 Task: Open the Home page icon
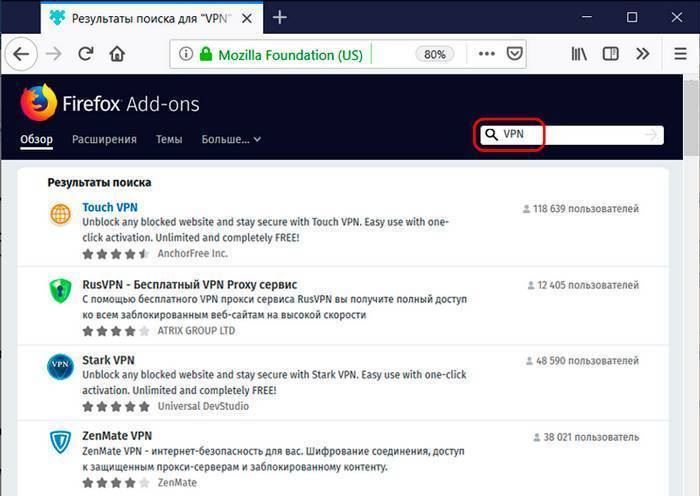117,54
